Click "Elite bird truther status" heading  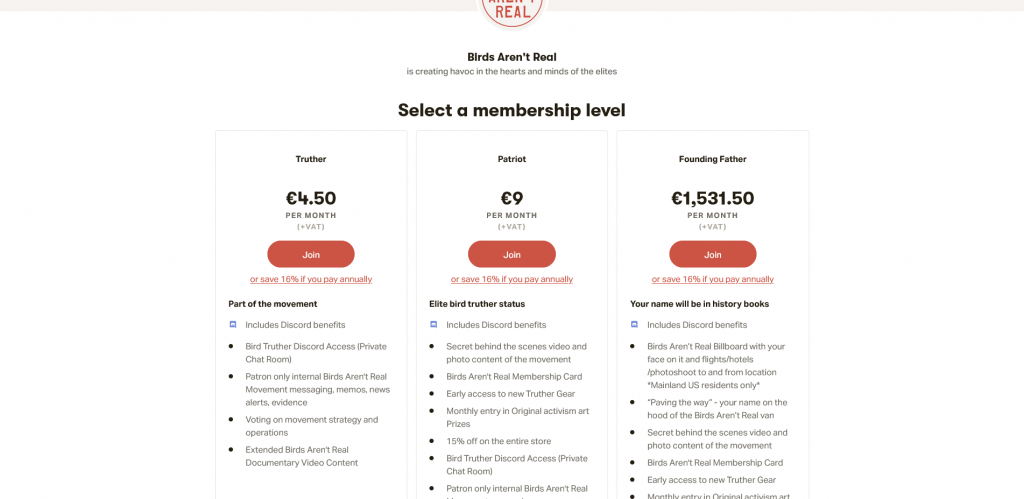[x=477, y=304]
